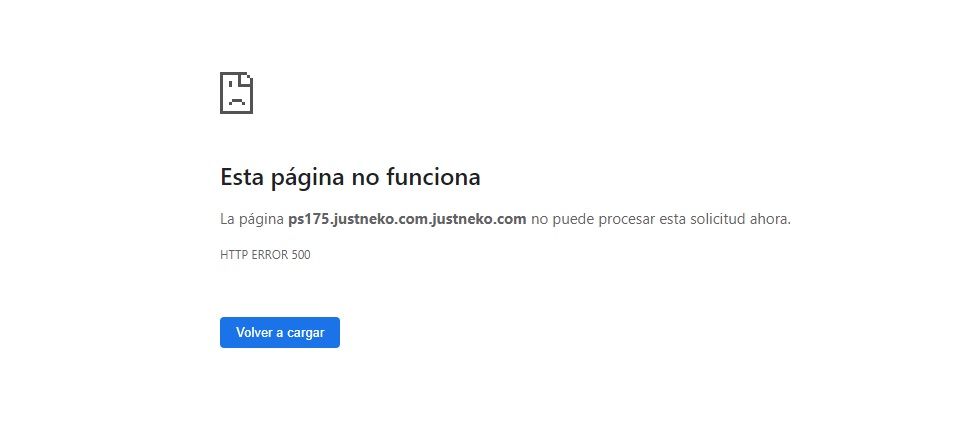Viewport: 968px width, 426px height.
Task: Click the "ps175" subdomain prefix
Action: (308, 219)
